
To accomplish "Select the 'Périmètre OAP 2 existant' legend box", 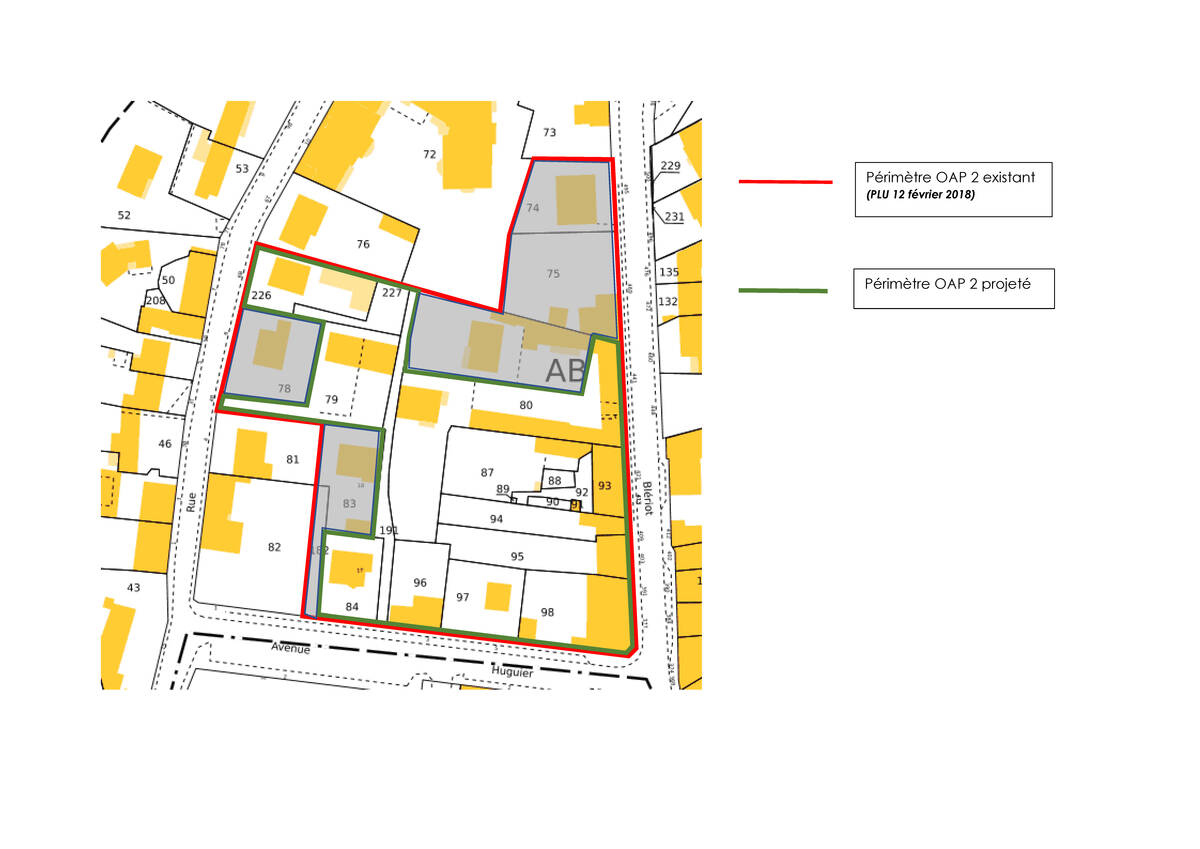I will tap(952, 188).
